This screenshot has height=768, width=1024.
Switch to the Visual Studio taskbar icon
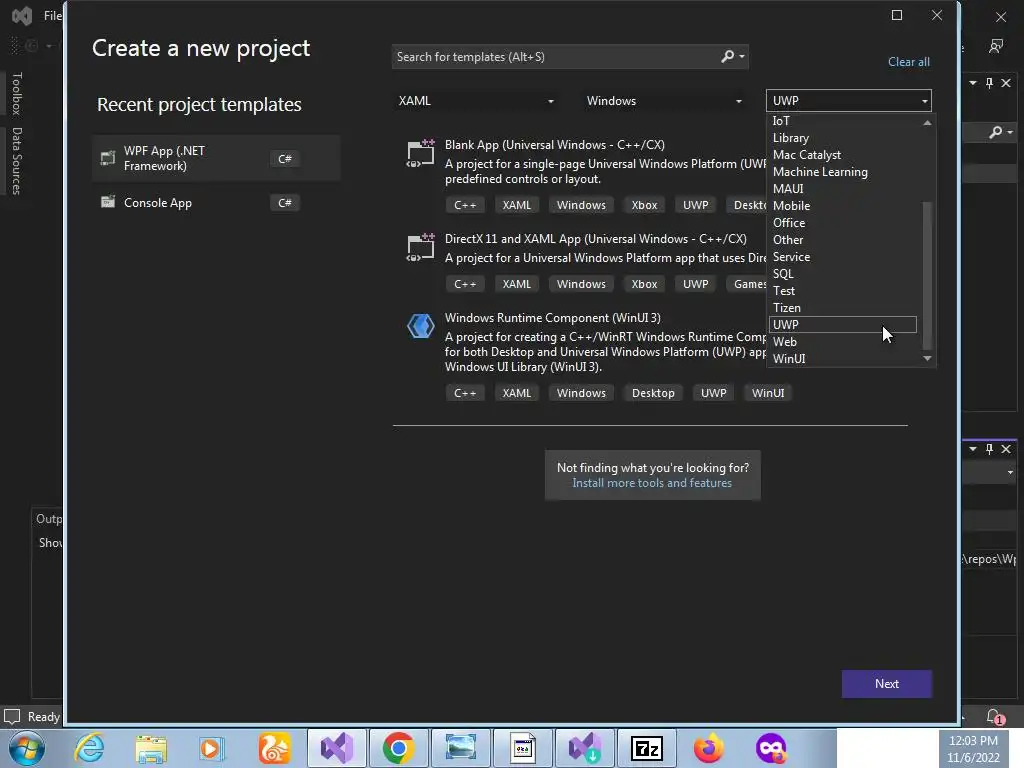pos(336,748)
